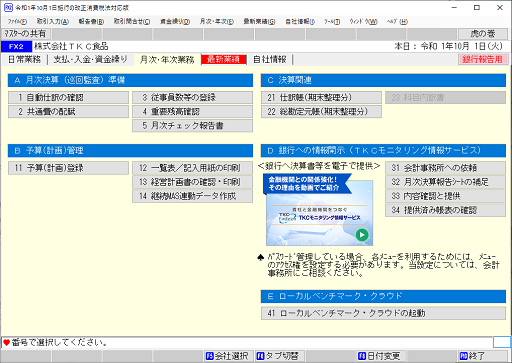Image resolution: width=512 pixels, height=363 pixels.
Task: Click the F3 会社選択 function key button
Action: (228, 356)
